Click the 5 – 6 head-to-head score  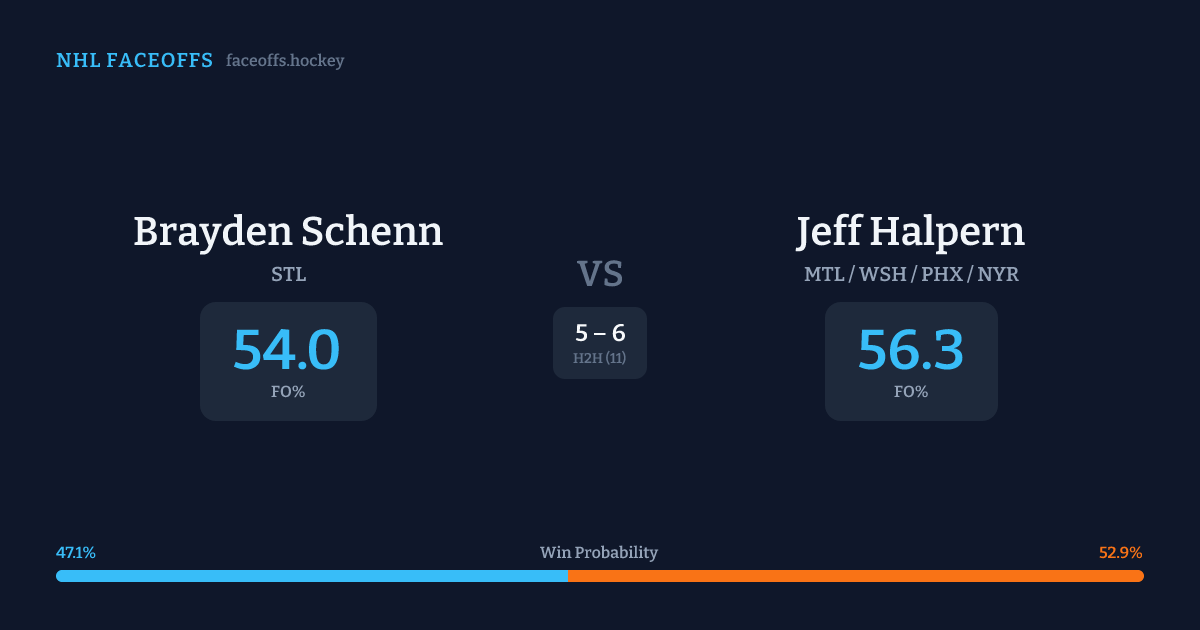[600, 334]
